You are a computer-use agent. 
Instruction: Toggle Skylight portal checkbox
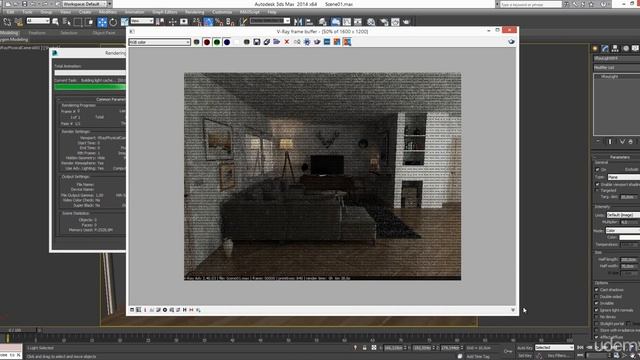597,324
